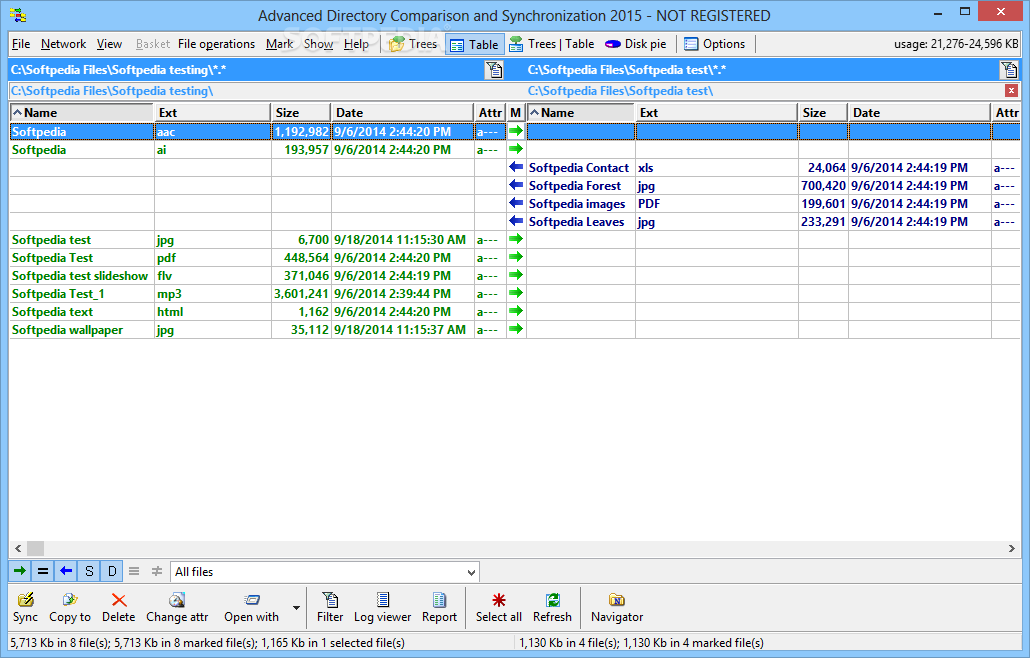Select the Softpedia test slideshow file
Viewport: 1030px width, 658px height.
pos(80,276)
